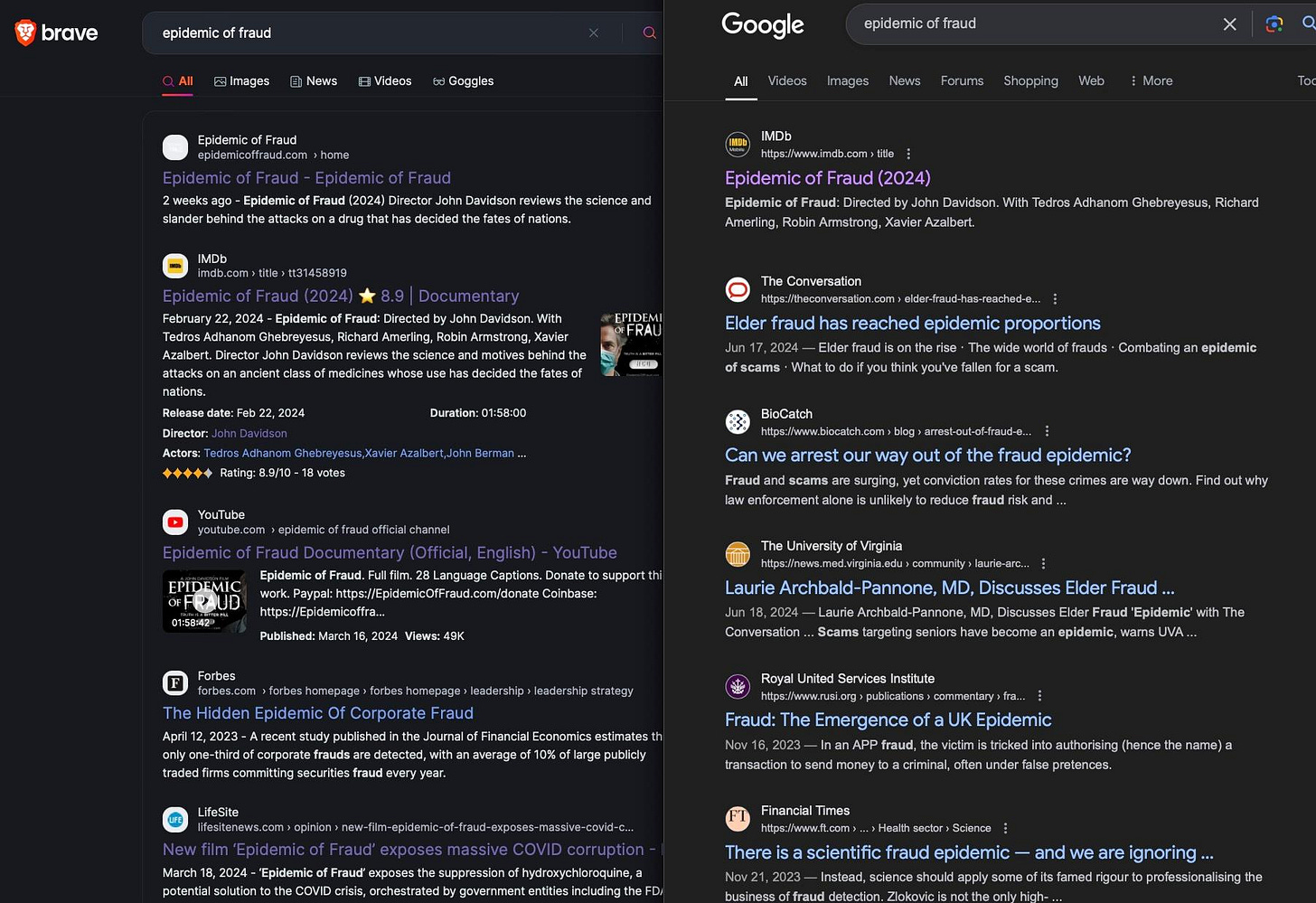This screenshot has width=1316, height=903.
Task: Open 'The Hidden Epidemic Of Corporate Fraud' result
Action: (318, 713)
